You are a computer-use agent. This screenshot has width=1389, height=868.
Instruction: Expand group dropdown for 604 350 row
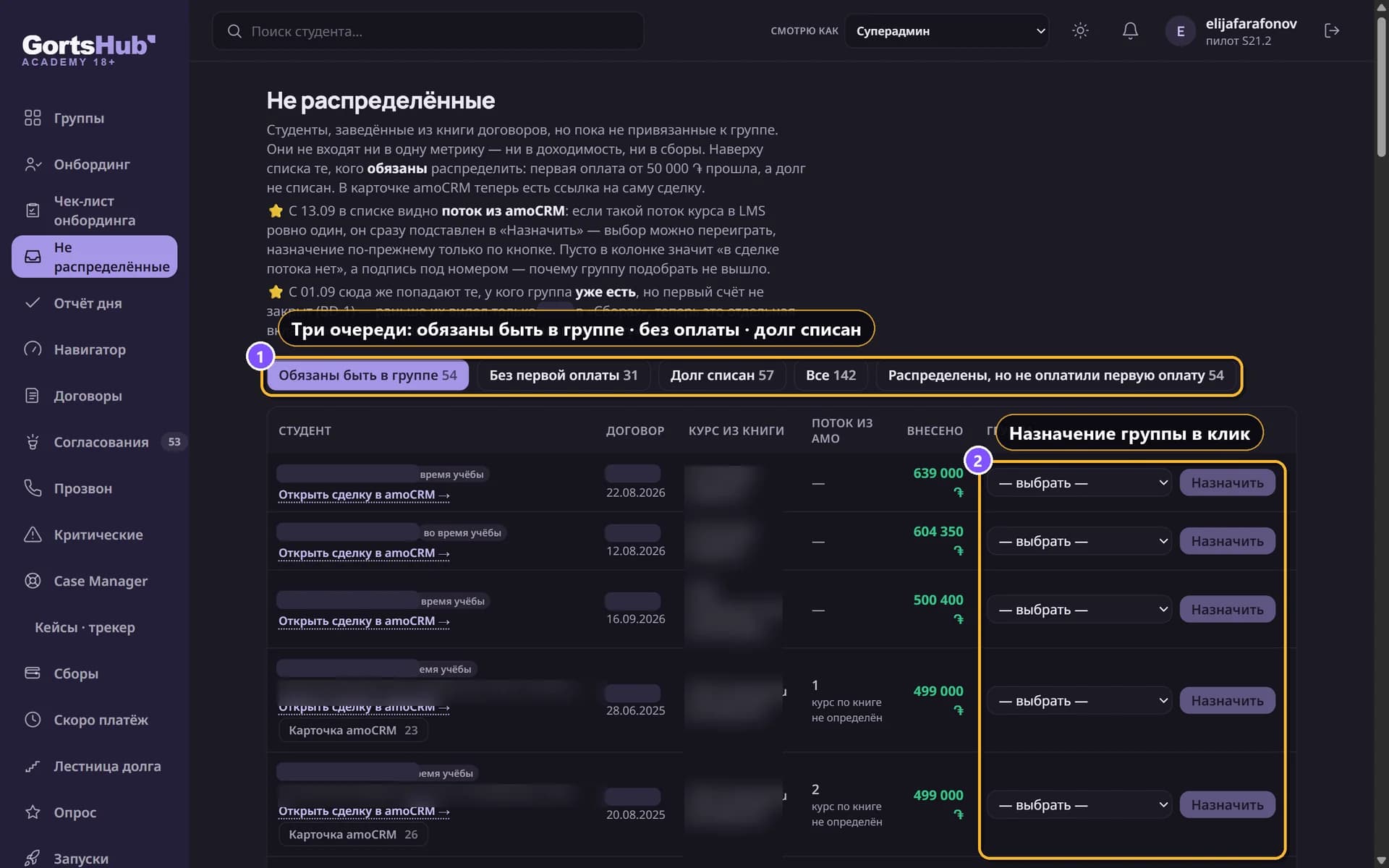coord(1079,541)
